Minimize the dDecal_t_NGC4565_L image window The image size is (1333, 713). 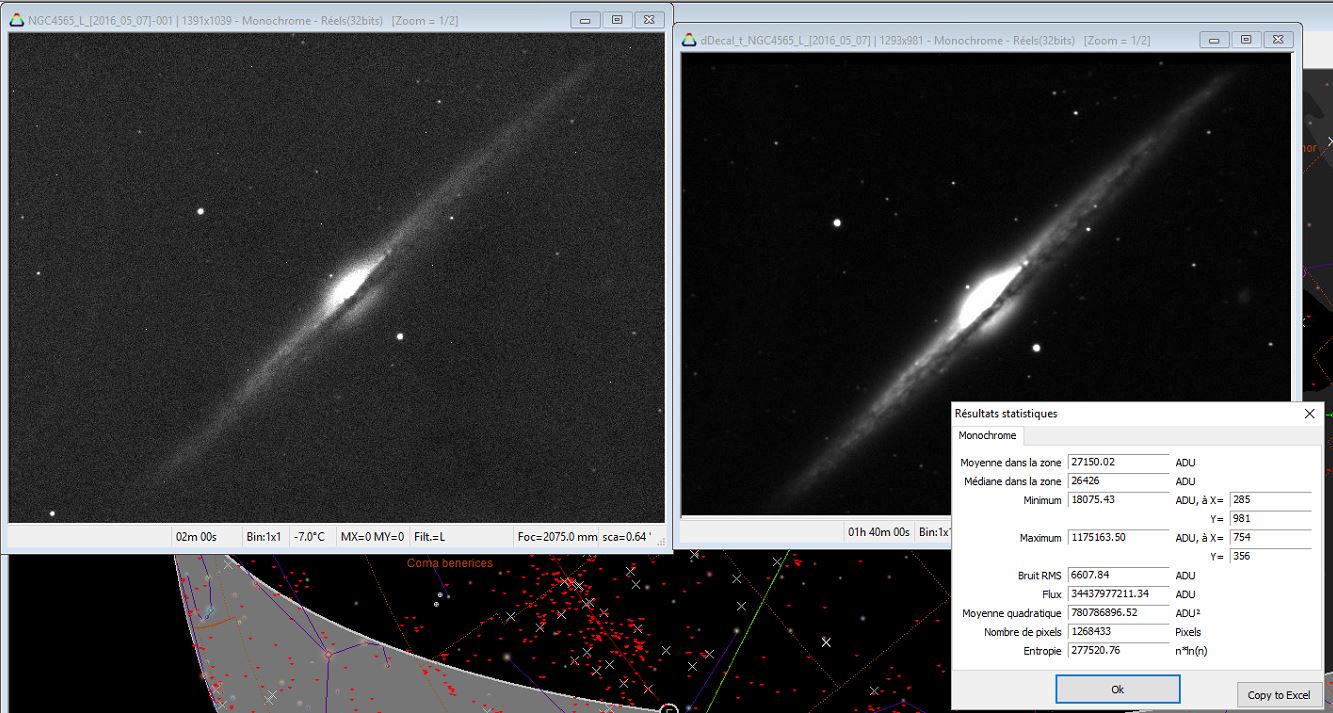coord(1215,40)
